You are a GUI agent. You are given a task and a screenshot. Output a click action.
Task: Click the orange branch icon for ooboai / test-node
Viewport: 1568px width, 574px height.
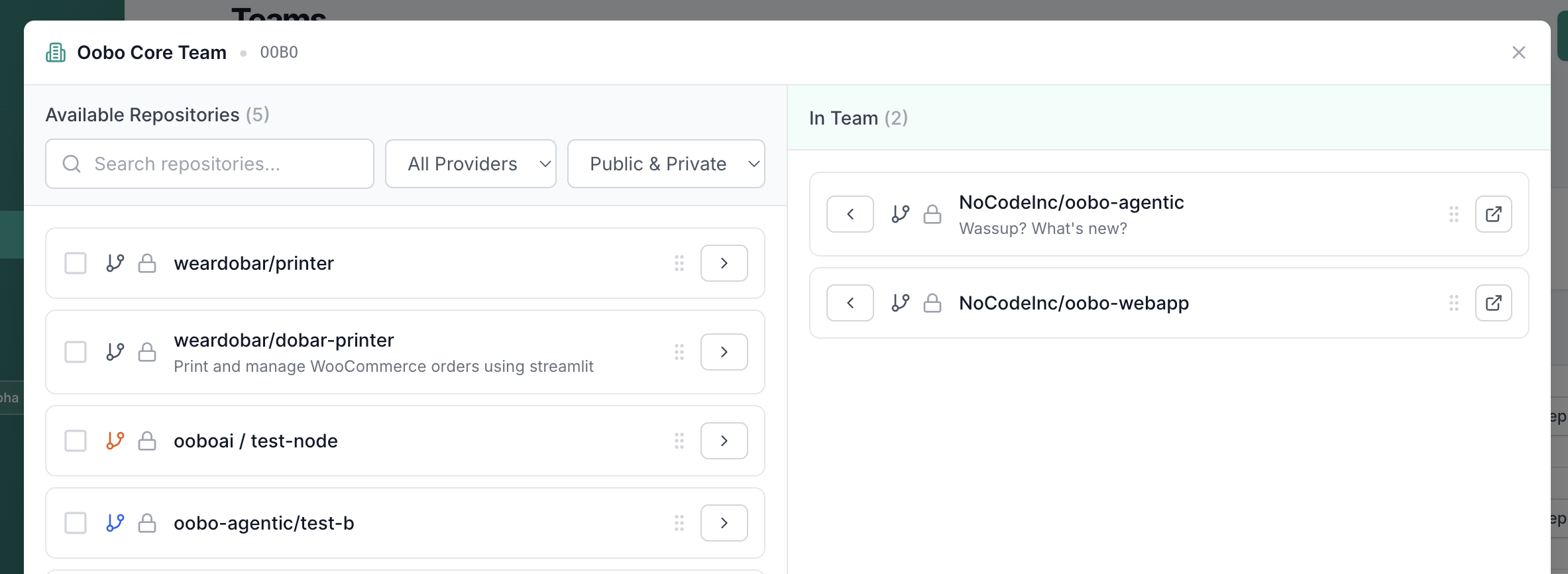[115, 441]
